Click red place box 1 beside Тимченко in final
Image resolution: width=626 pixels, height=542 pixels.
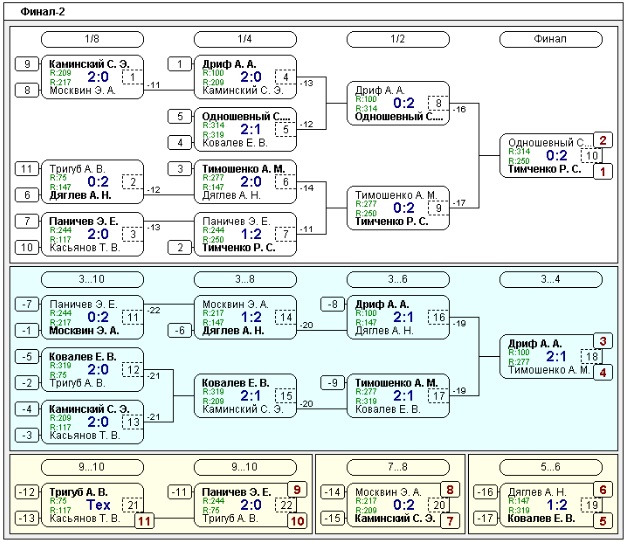[x=603, y=172]
